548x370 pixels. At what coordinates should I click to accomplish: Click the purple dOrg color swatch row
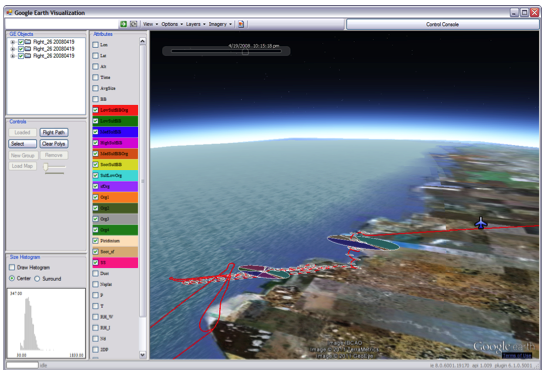point(115,186)
